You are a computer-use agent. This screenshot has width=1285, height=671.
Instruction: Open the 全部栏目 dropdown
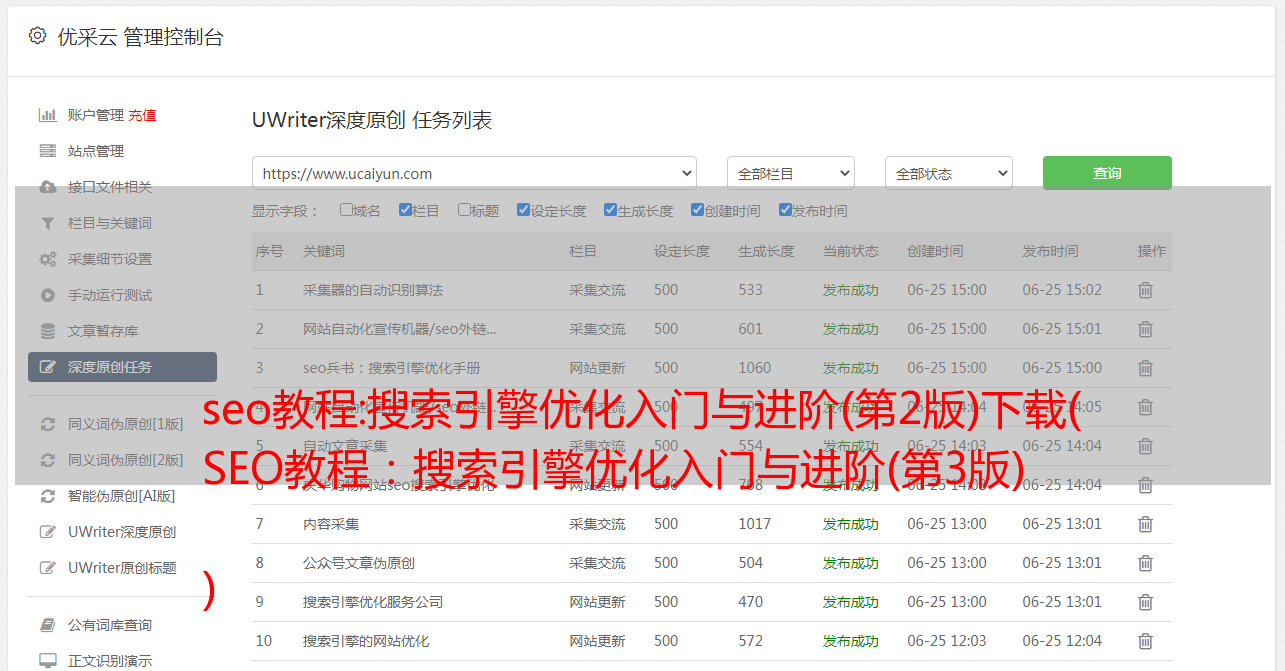coord(790,173)
